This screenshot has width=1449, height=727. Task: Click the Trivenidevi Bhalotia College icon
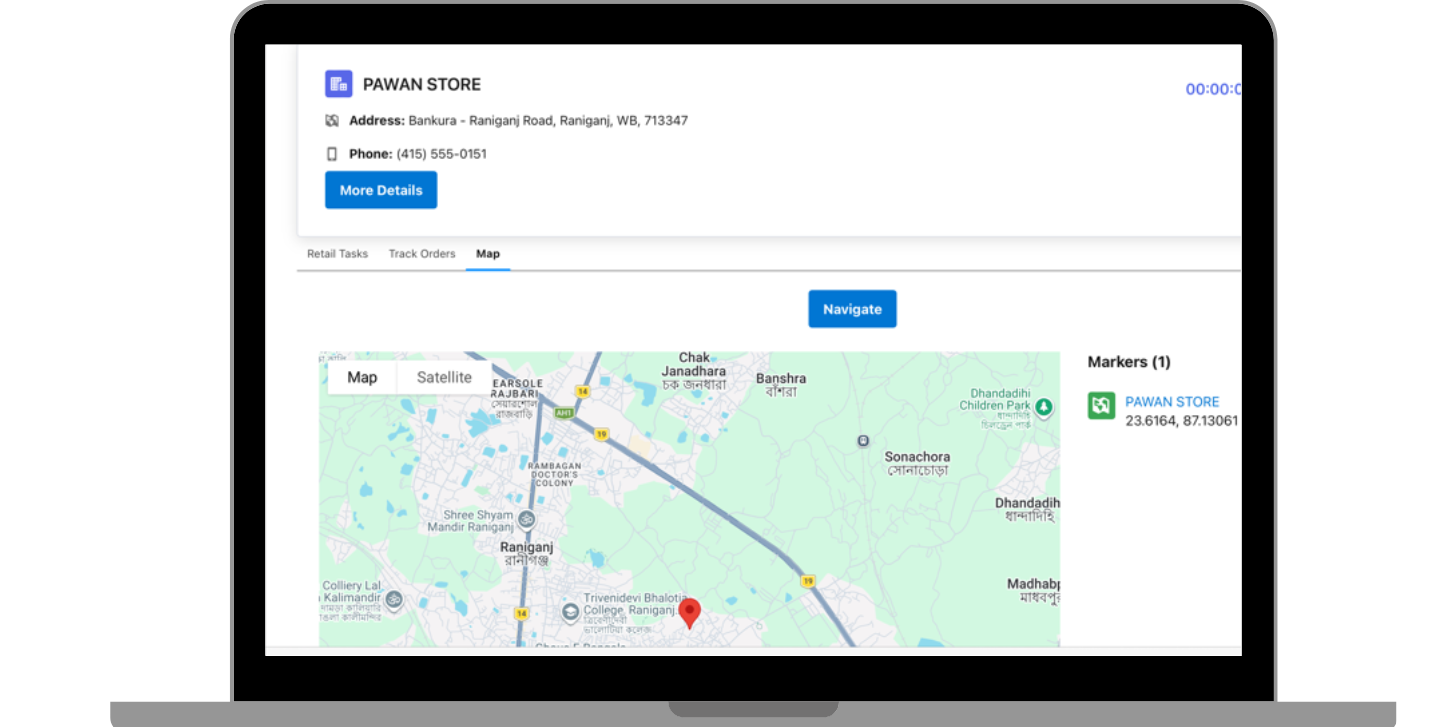(x=570, y=611)
